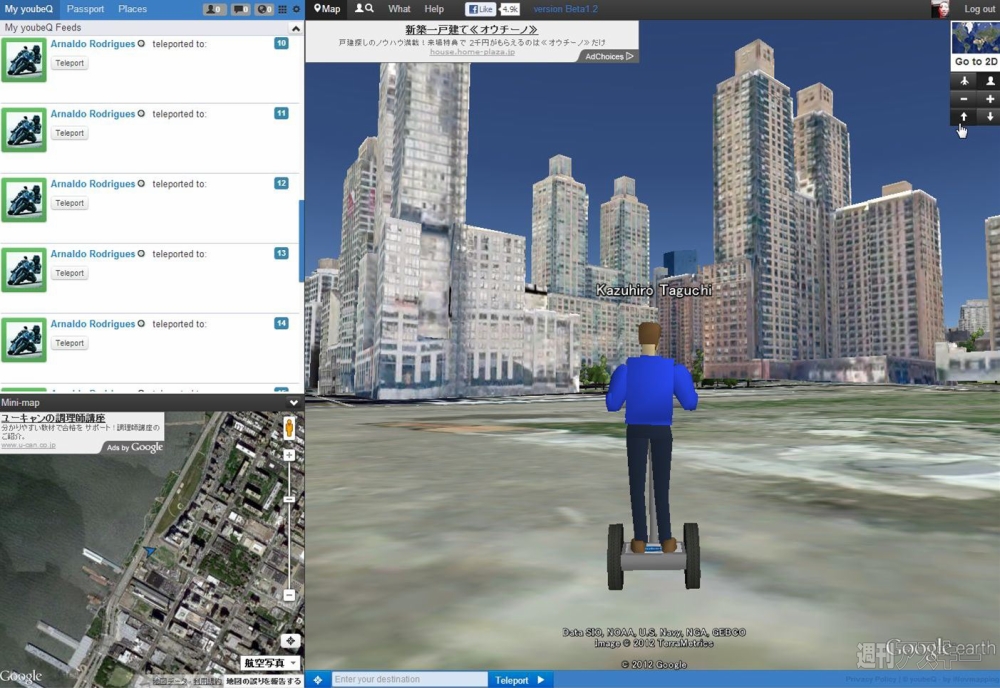Viewport: 1000px width, 688px height.
Task: Open Arnaldo Rodrigues avatar thumbnail beside badge 11
Action: (x=24, y=130)
